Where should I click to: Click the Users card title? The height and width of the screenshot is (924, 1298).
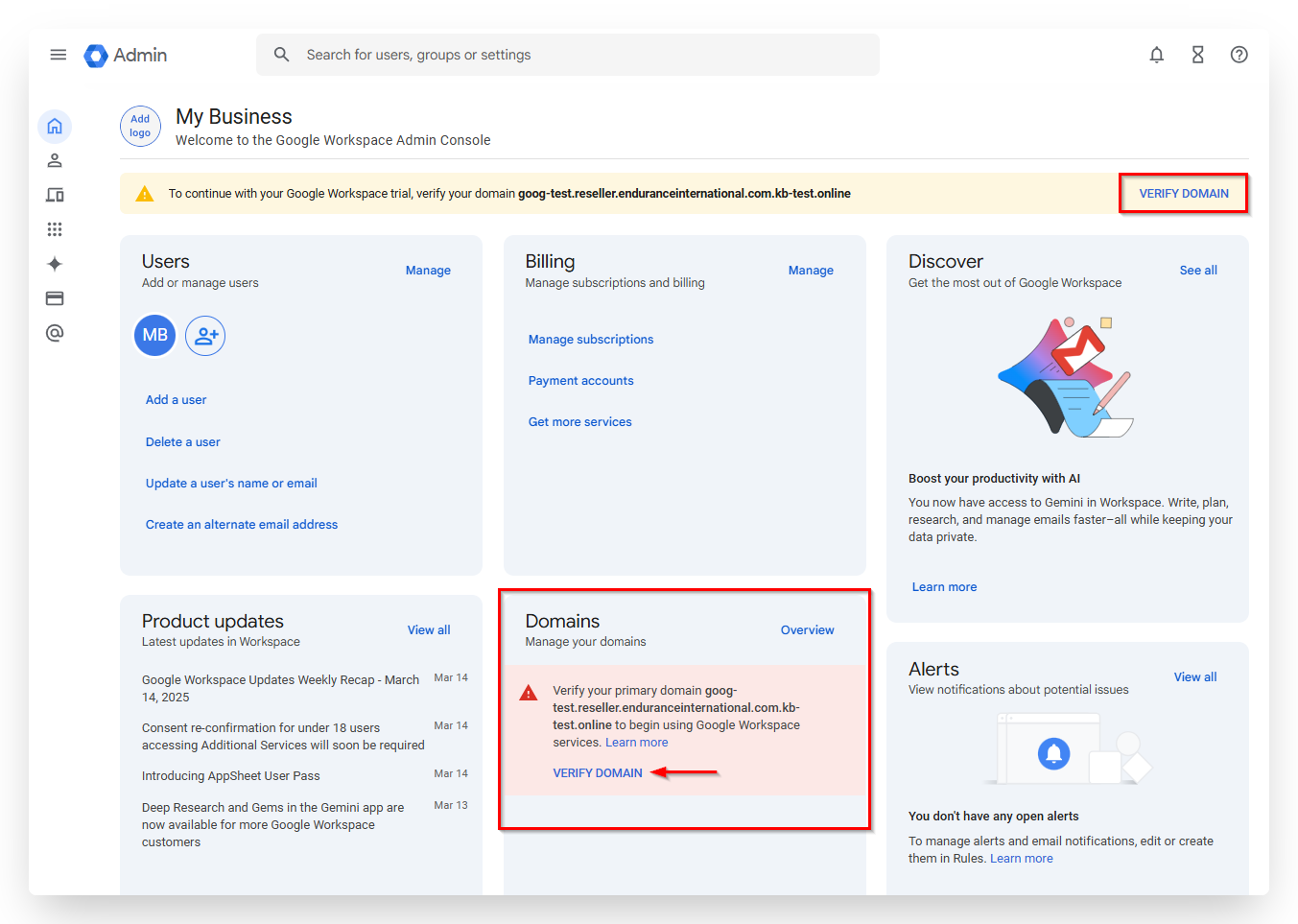[x=166, y=261]
